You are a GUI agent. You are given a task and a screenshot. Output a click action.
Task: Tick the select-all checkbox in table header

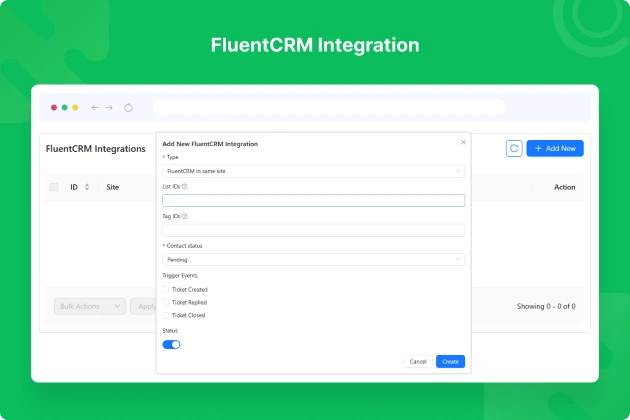[x=54, y=187]
